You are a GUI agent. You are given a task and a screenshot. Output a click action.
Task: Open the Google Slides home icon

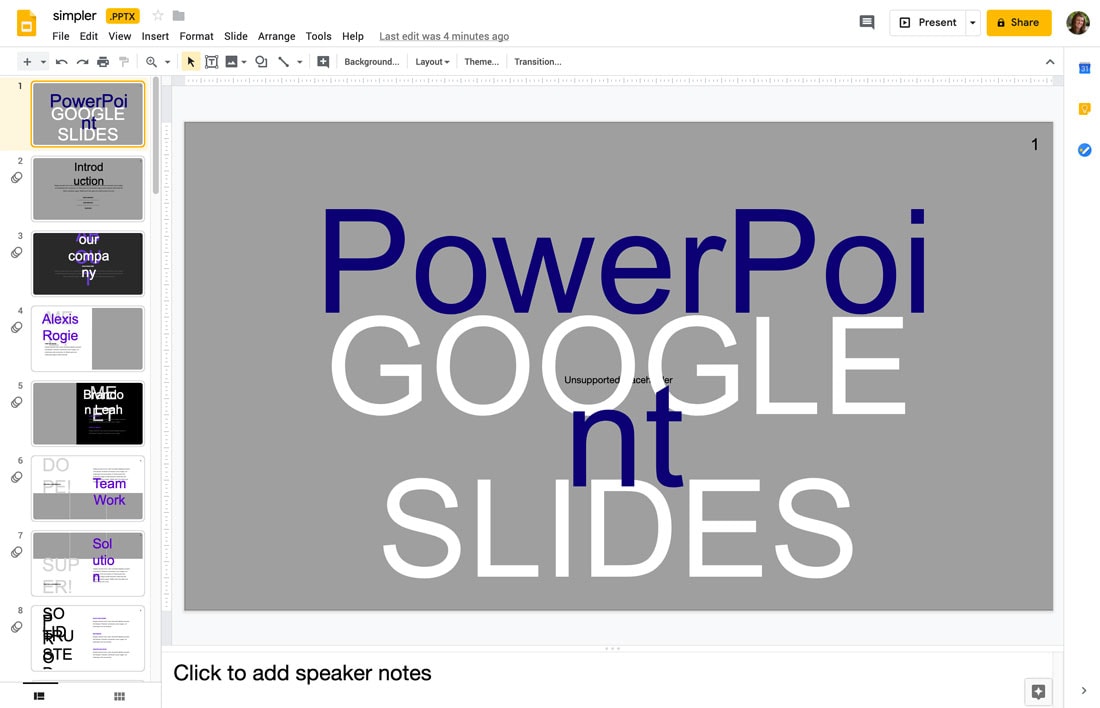click(x=26, y=23)
